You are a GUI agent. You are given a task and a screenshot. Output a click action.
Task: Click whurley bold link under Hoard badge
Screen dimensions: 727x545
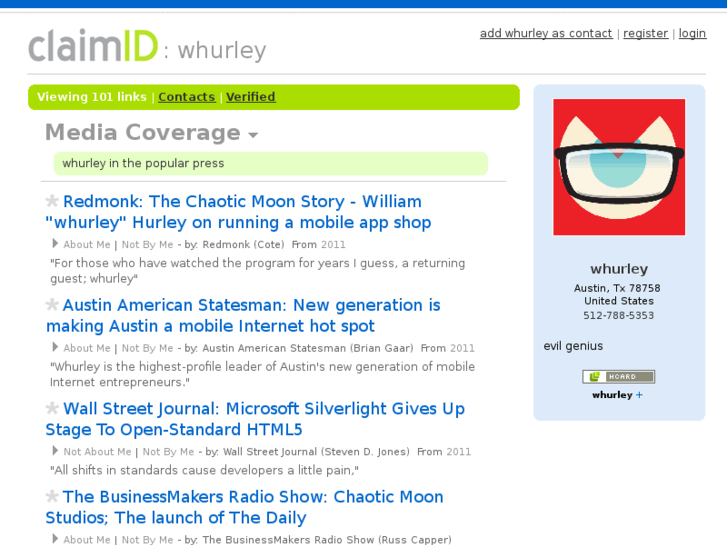612,395
